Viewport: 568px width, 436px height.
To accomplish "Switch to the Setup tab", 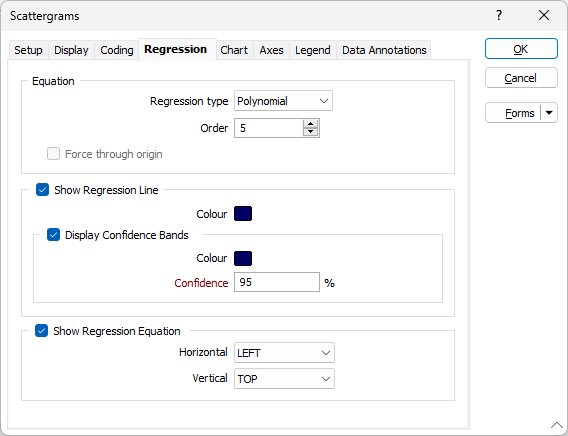I will 28,50.
